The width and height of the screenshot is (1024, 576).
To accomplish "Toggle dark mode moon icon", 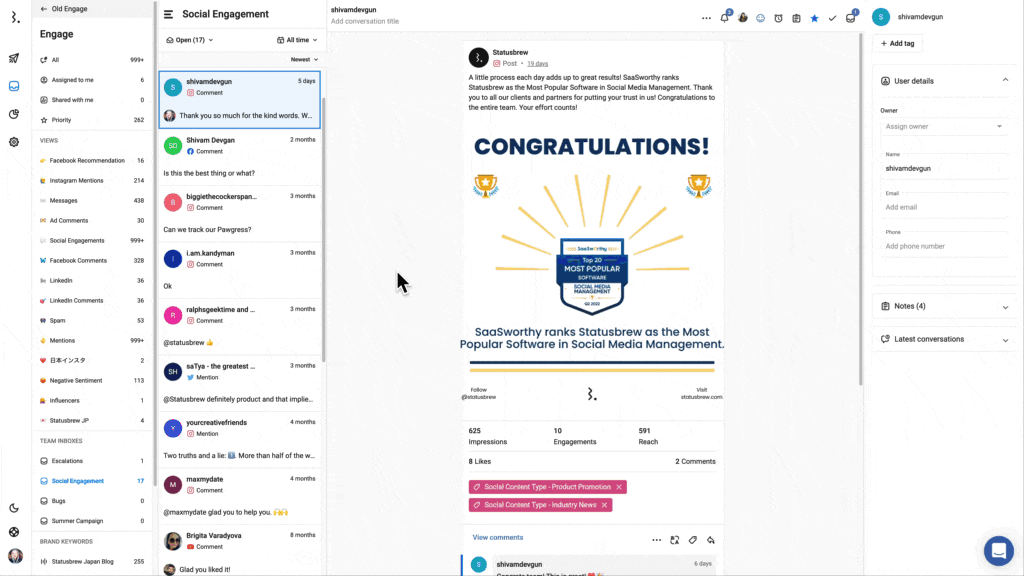I will coord(14,508).
